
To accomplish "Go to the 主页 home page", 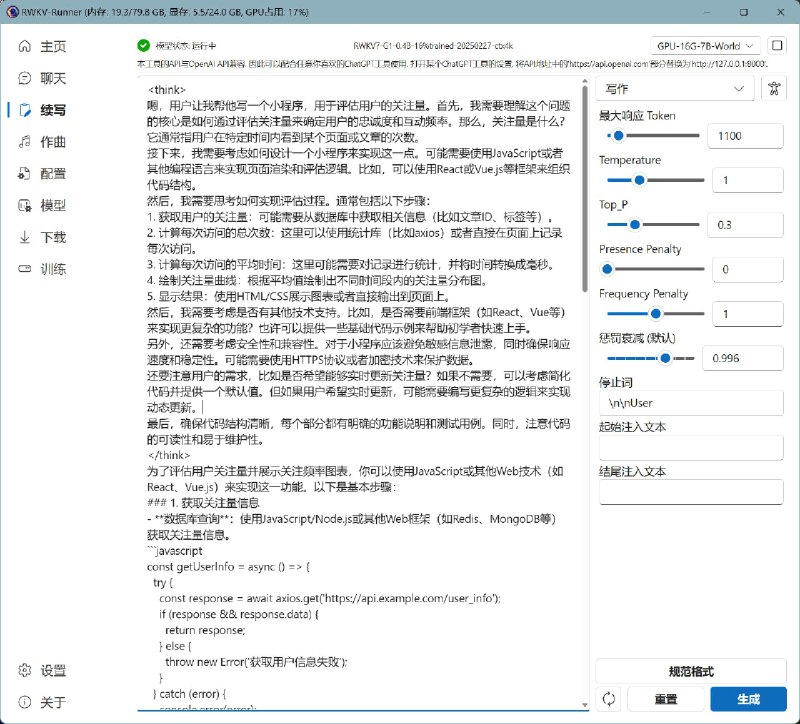I will [x=43, y=46].
